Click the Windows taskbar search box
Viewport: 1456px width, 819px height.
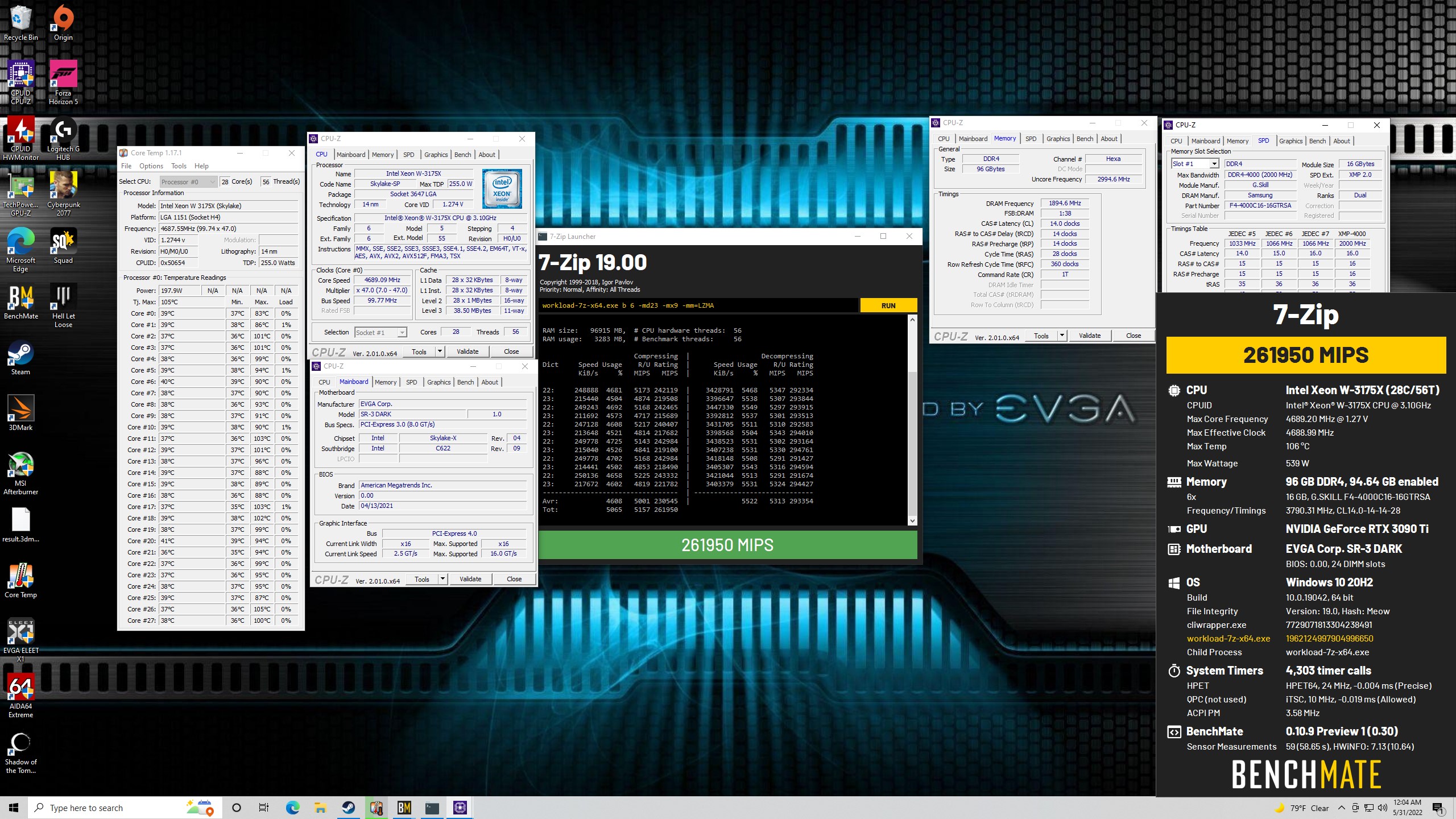[x=124, y=808]
